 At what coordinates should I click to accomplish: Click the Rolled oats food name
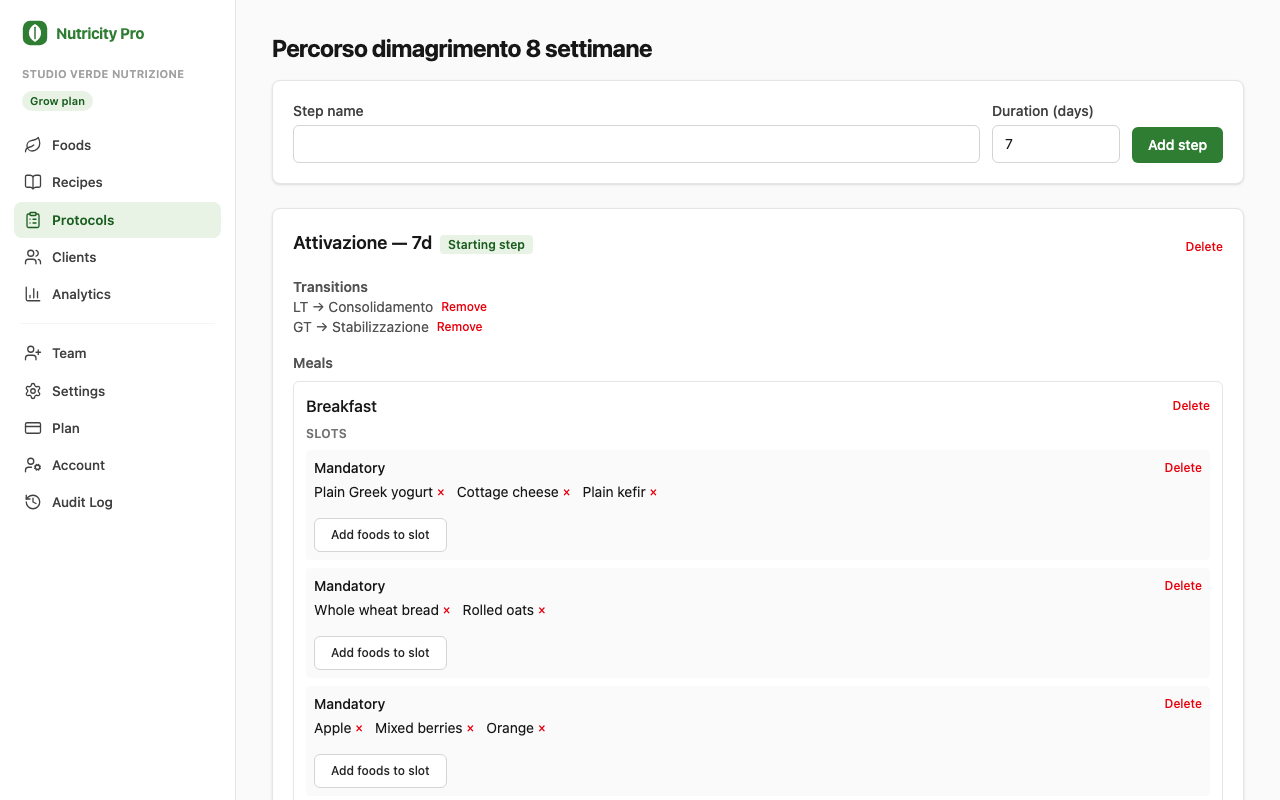(498, 610)
